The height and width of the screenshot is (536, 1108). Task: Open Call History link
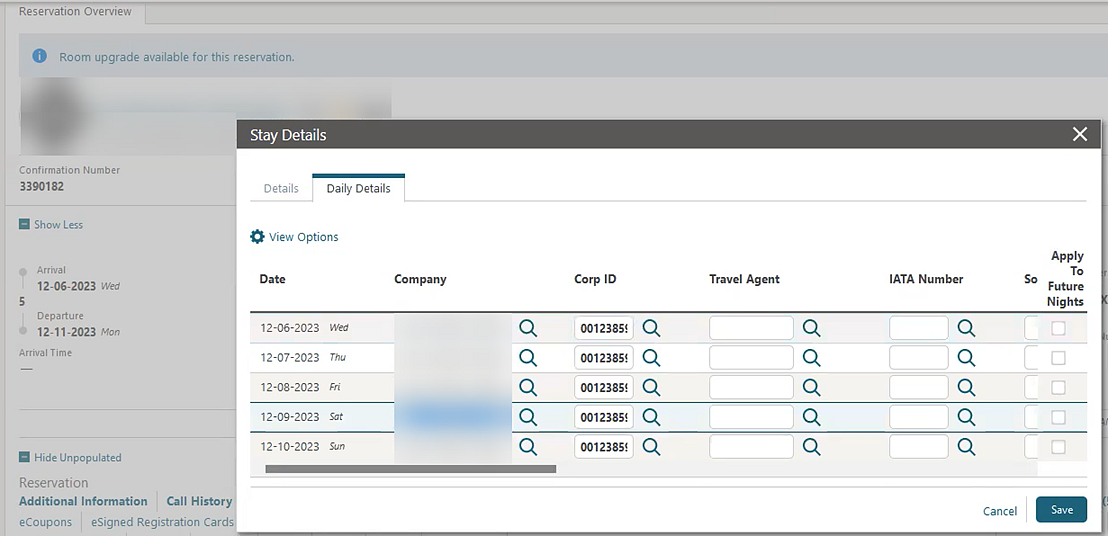coord(199,501)
